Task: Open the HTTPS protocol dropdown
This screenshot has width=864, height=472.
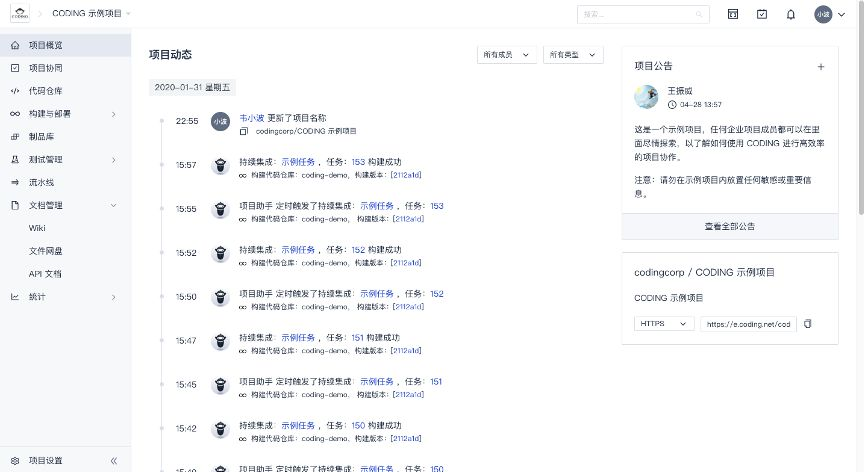Action: [x=664, y=324]
